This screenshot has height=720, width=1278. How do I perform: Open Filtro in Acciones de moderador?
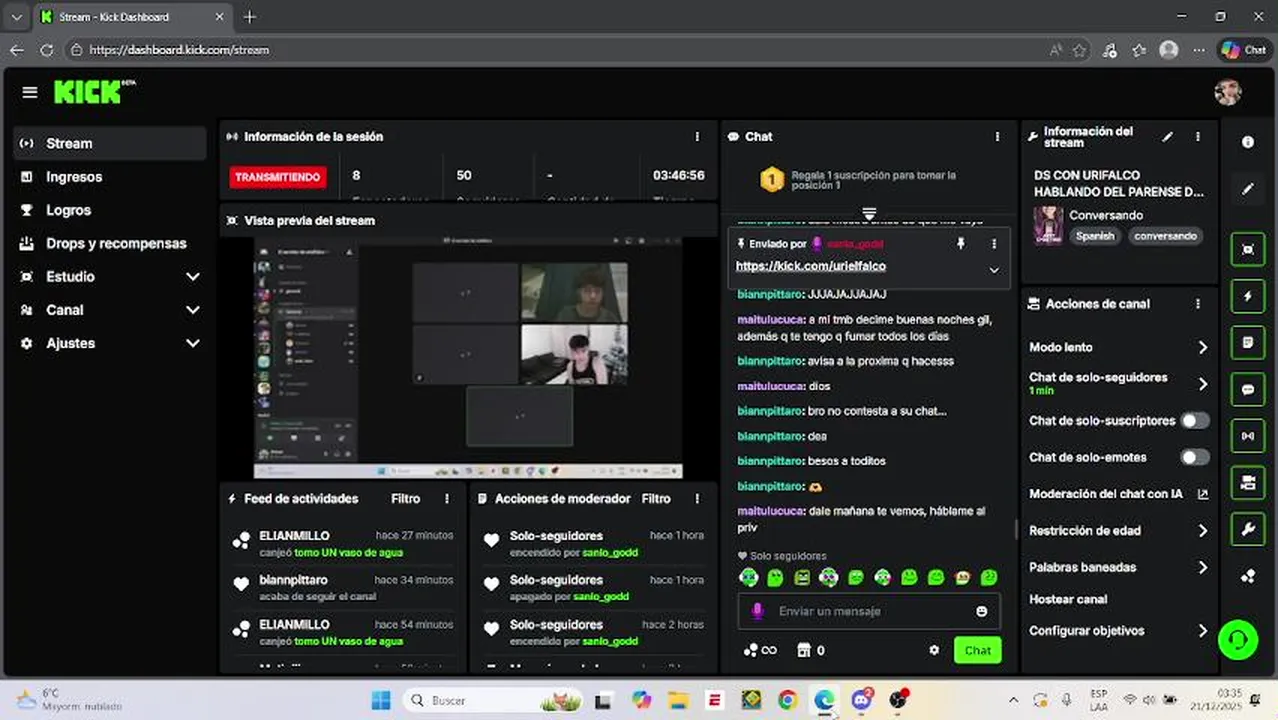point(656,498)
